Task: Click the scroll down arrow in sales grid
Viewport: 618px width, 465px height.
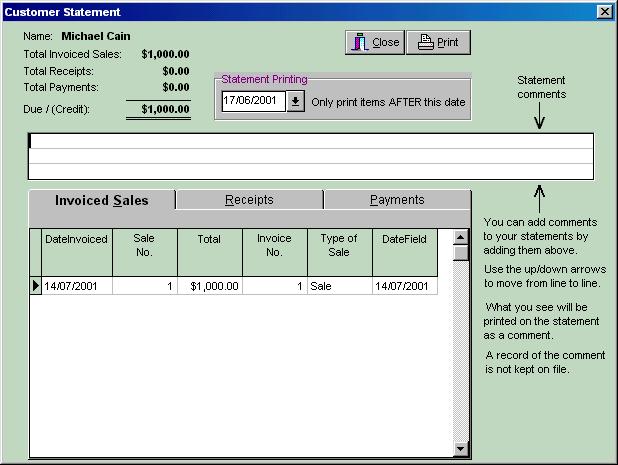Action: click(460, 449)
